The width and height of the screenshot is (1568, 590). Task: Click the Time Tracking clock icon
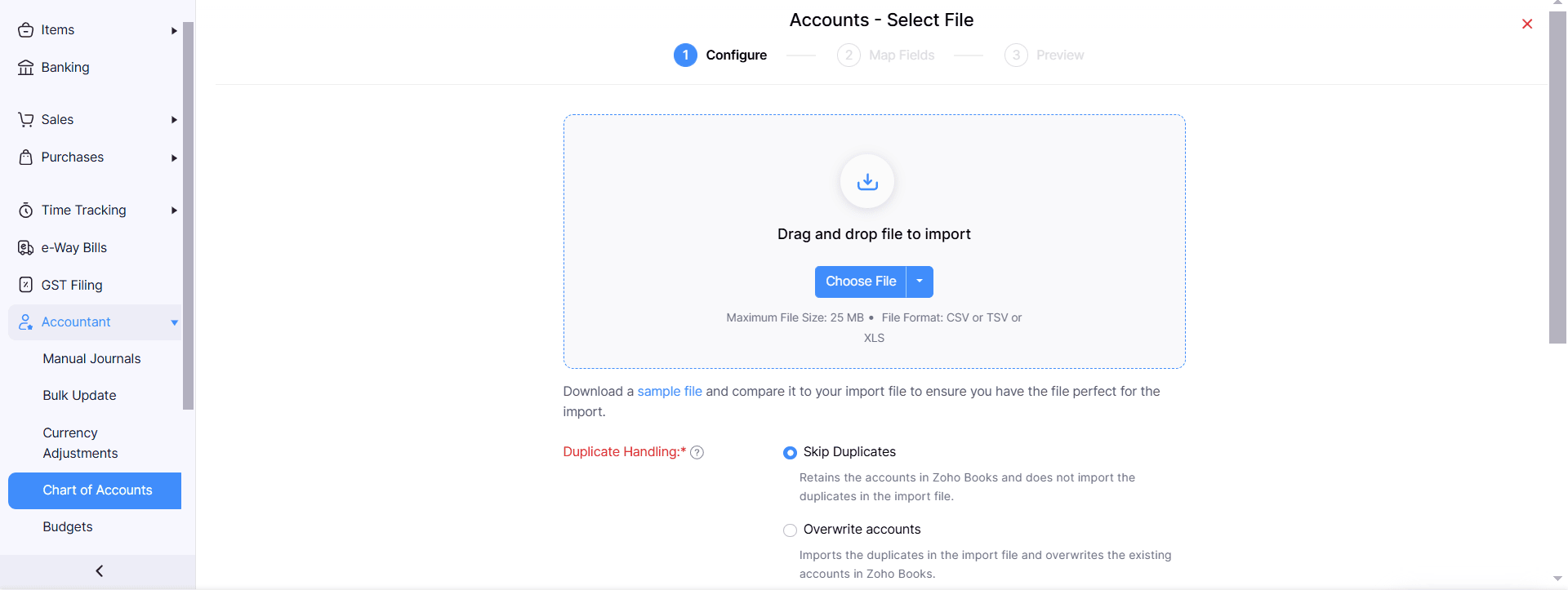tap(26, 211)
